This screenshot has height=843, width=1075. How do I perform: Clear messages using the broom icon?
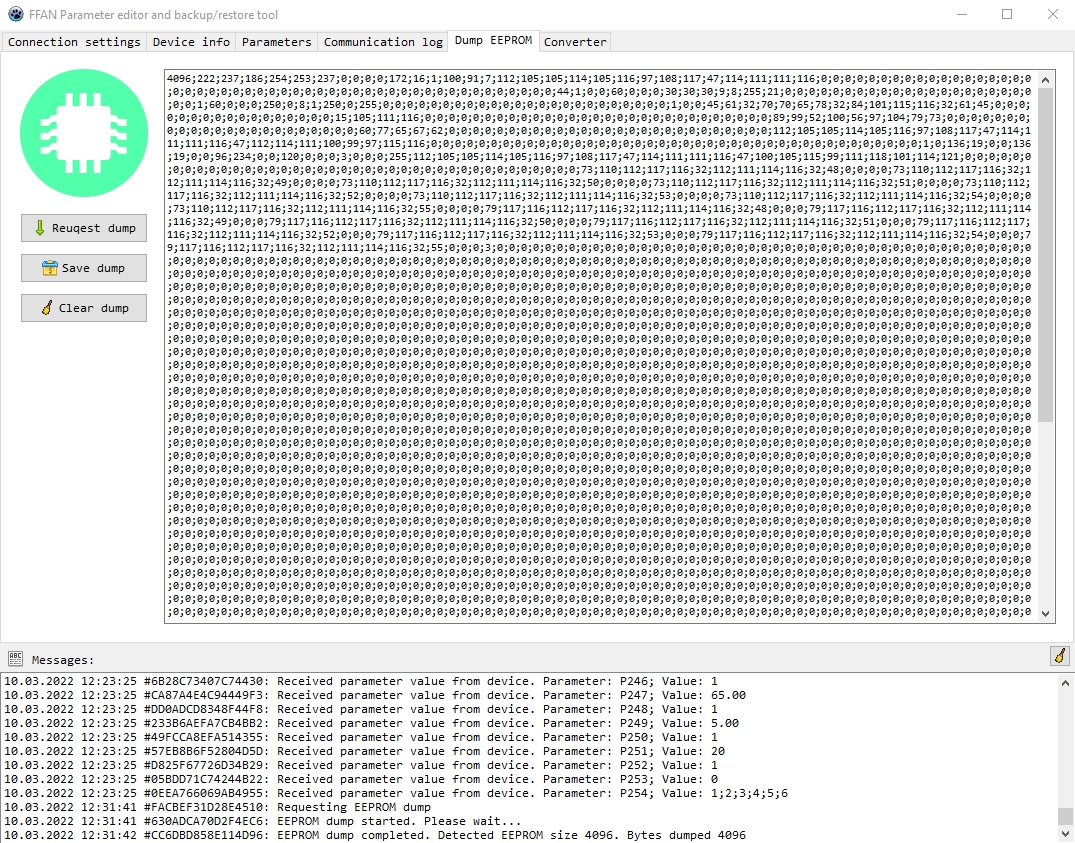pos(1059,656)
